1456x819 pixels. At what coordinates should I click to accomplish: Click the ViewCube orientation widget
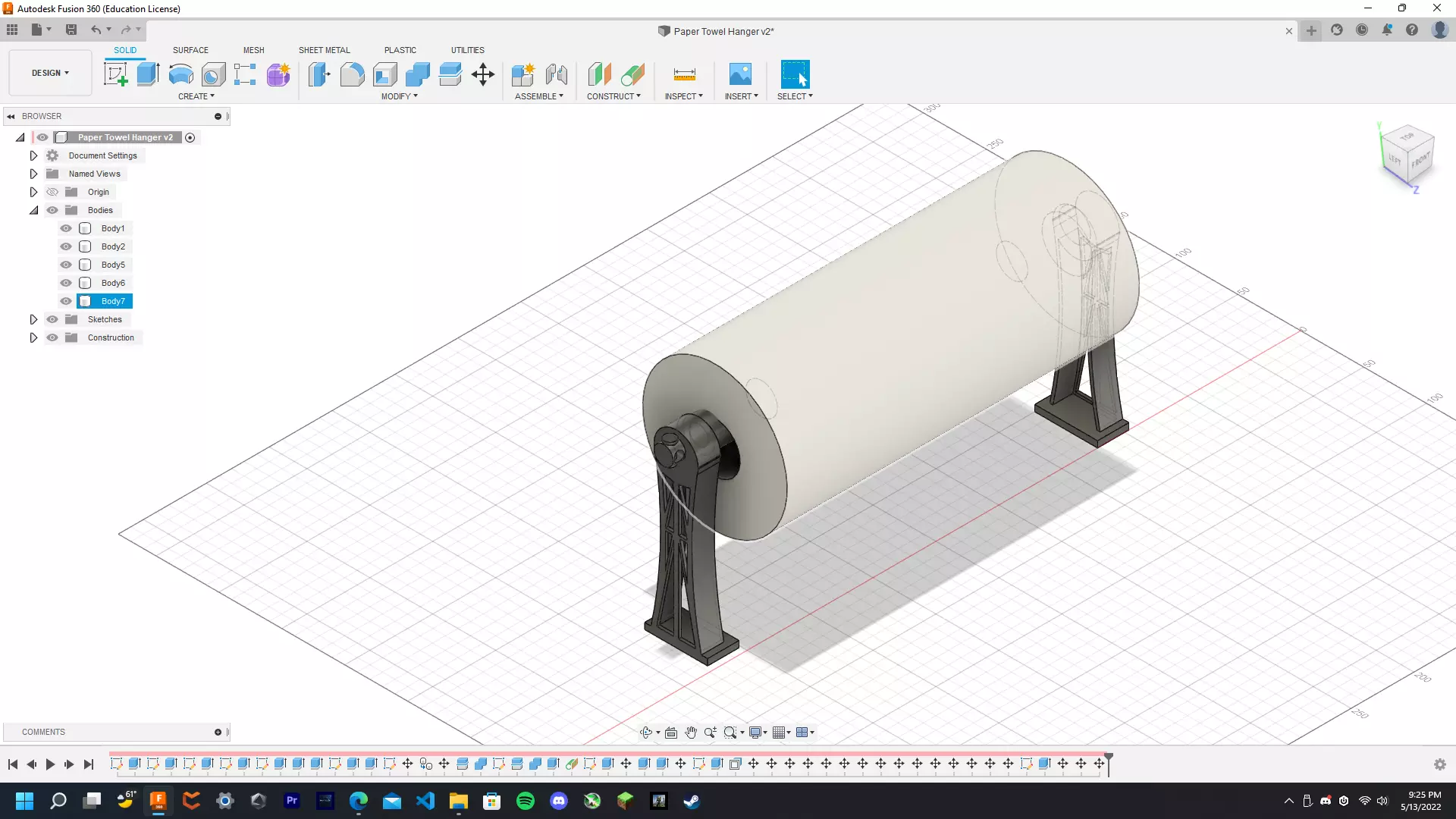click(x=1407, y=155)
